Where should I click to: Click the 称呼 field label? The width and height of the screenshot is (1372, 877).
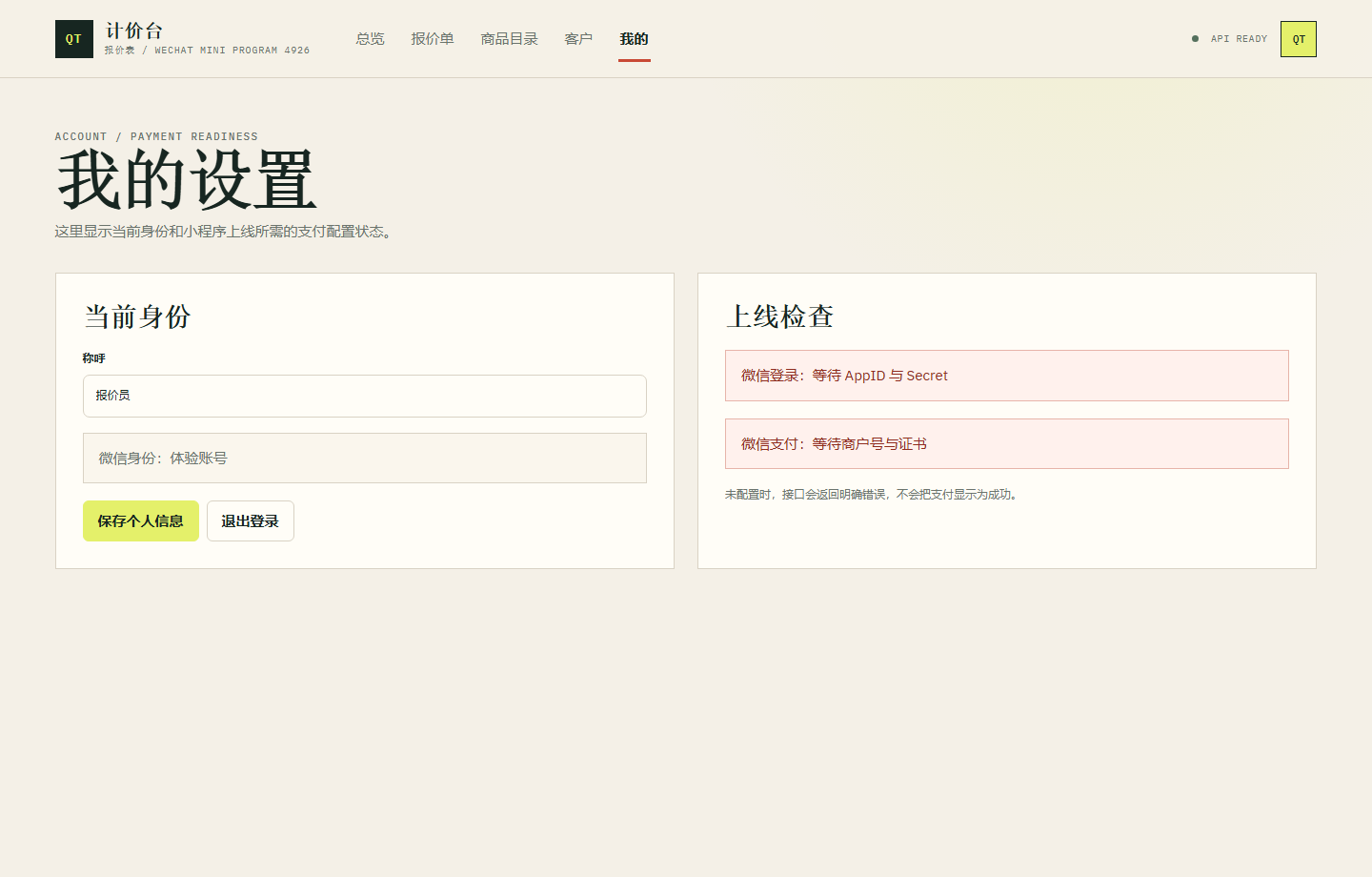point(93,358)
